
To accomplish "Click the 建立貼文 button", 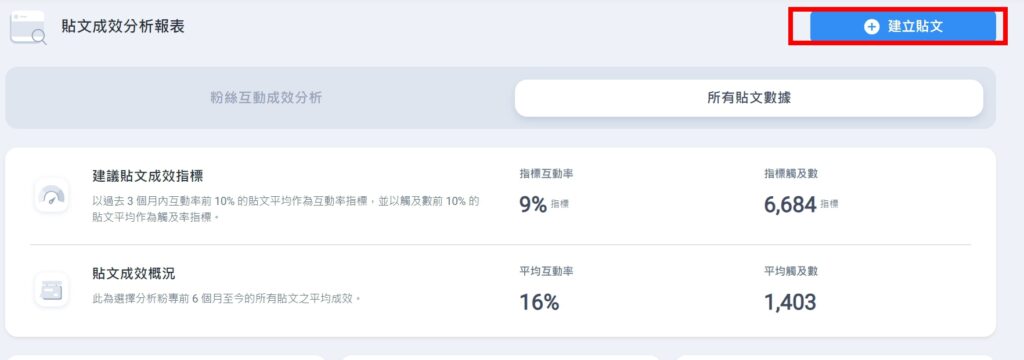I will 903,27.
